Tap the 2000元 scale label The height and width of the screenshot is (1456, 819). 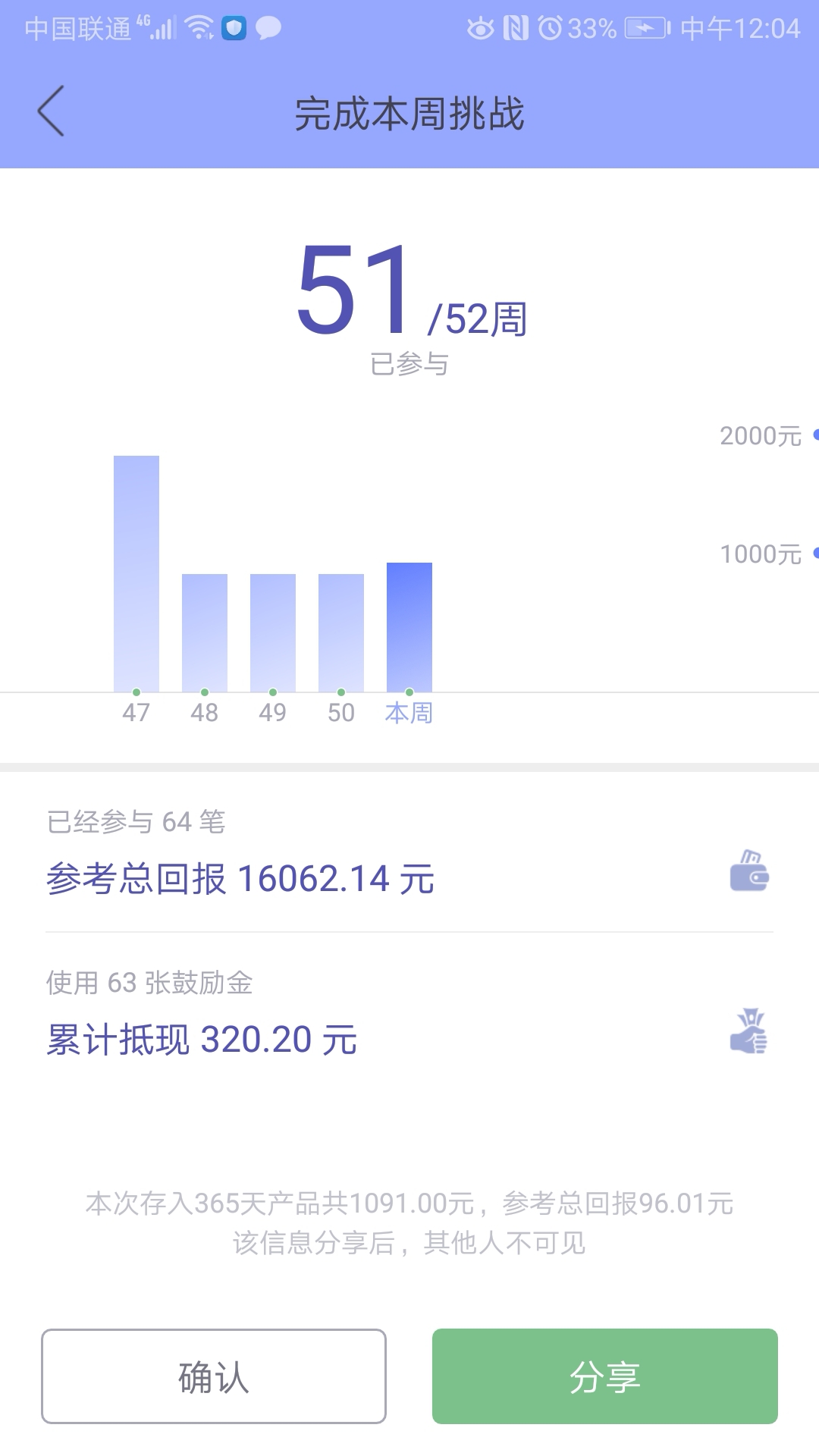tap(761, 436)
